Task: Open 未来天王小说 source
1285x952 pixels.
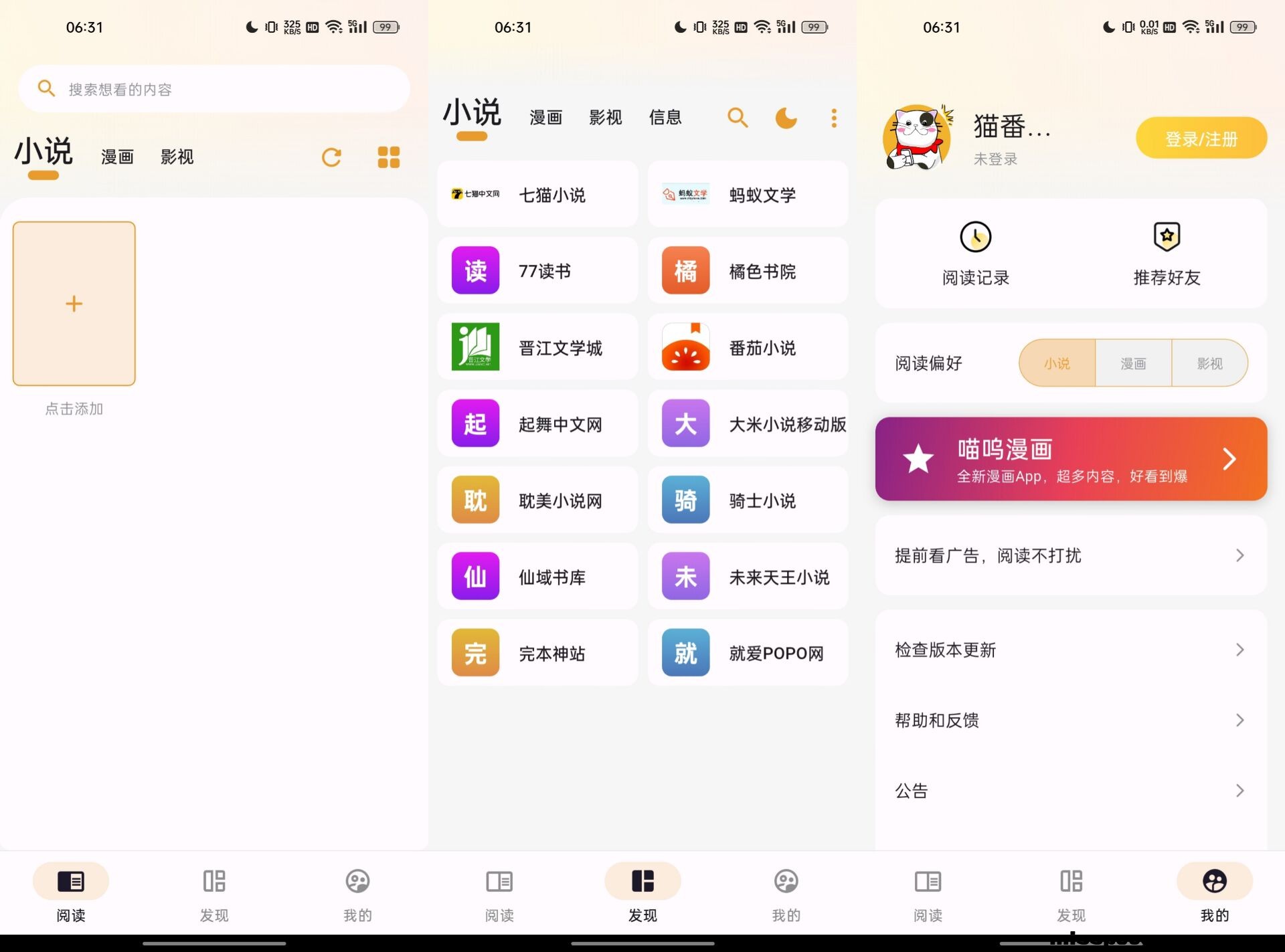Action: click(748, 576)
